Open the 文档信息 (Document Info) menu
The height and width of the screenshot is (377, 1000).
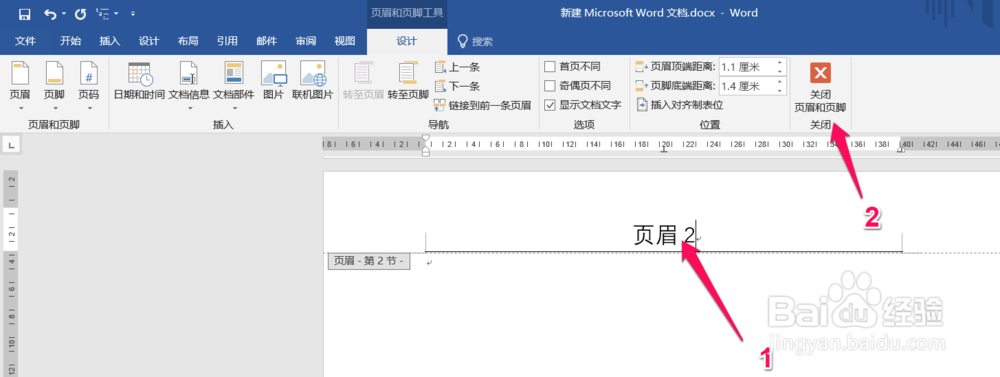coord(189,86)
